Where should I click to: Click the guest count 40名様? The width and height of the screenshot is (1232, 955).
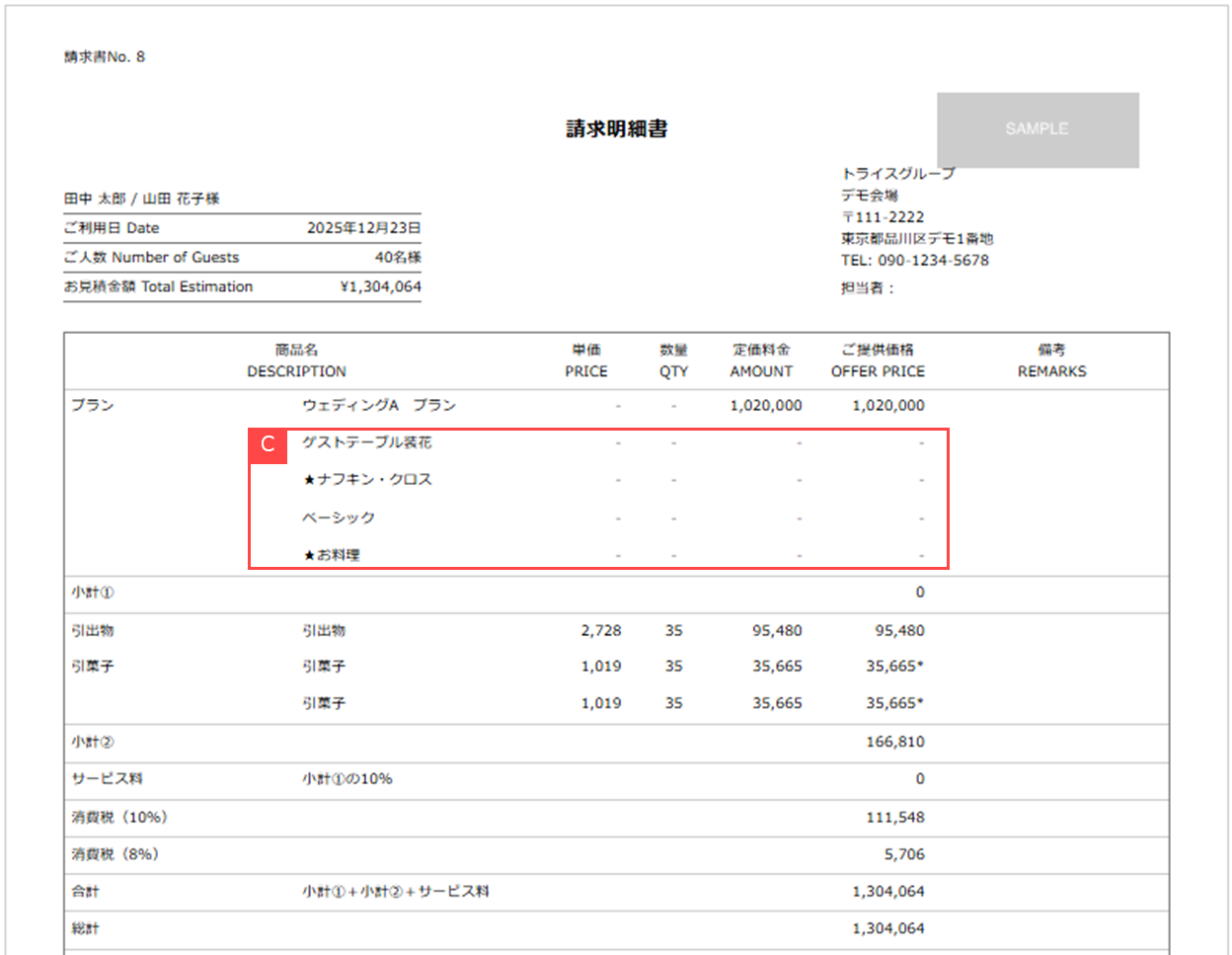click(398, 257)
